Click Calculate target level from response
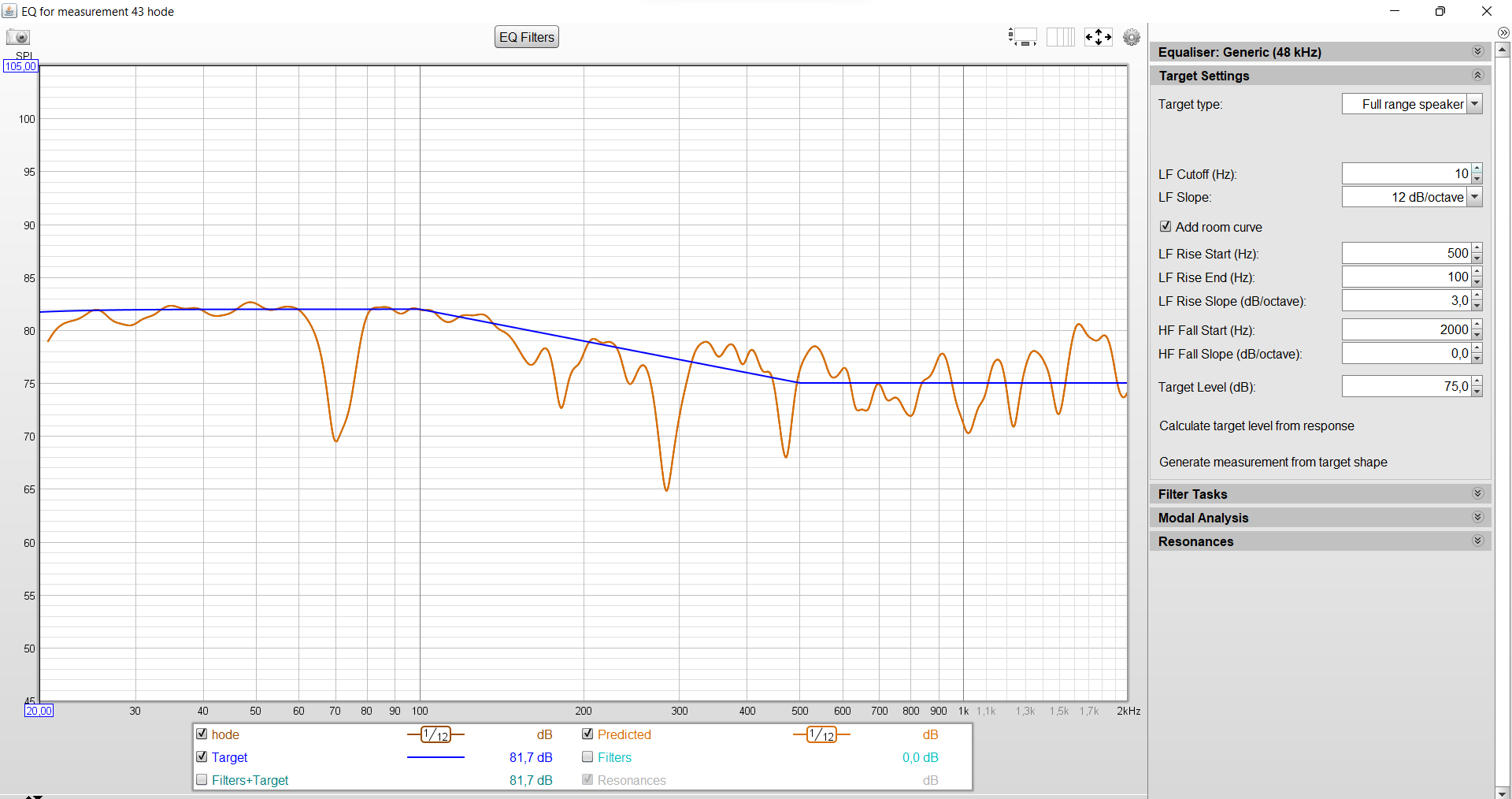 click(x=1257, y=426)
